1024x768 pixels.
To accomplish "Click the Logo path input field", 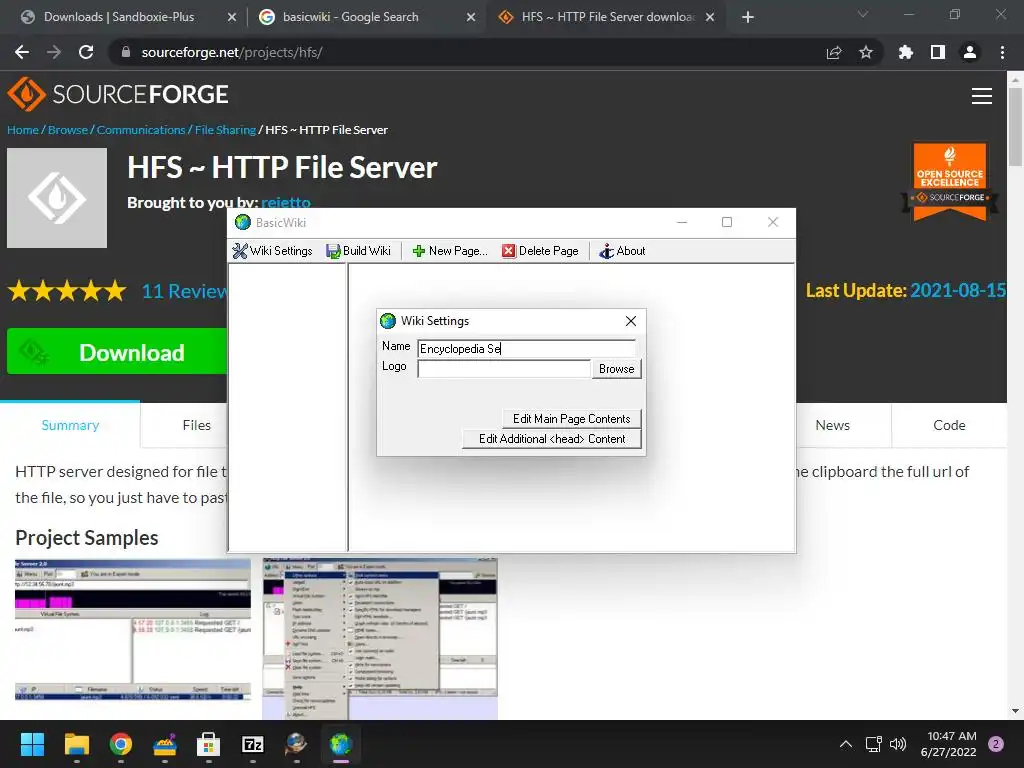I will click(x=504, y=369).
